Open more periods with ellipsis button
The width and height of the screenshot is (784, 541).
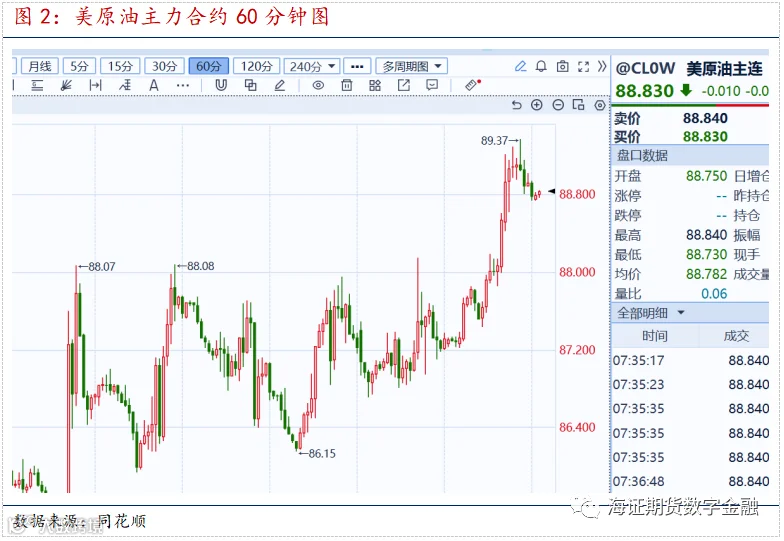point(357,66)
